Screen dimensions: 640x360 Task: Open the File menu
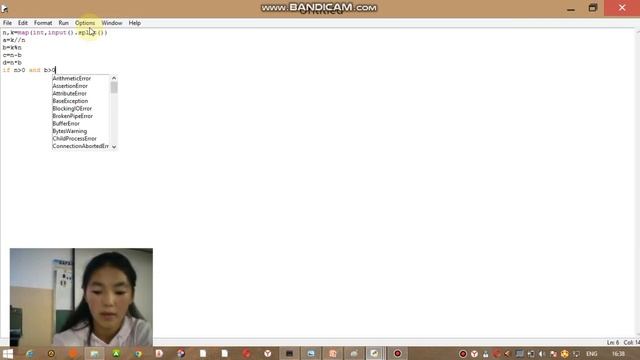pos(7,23)
